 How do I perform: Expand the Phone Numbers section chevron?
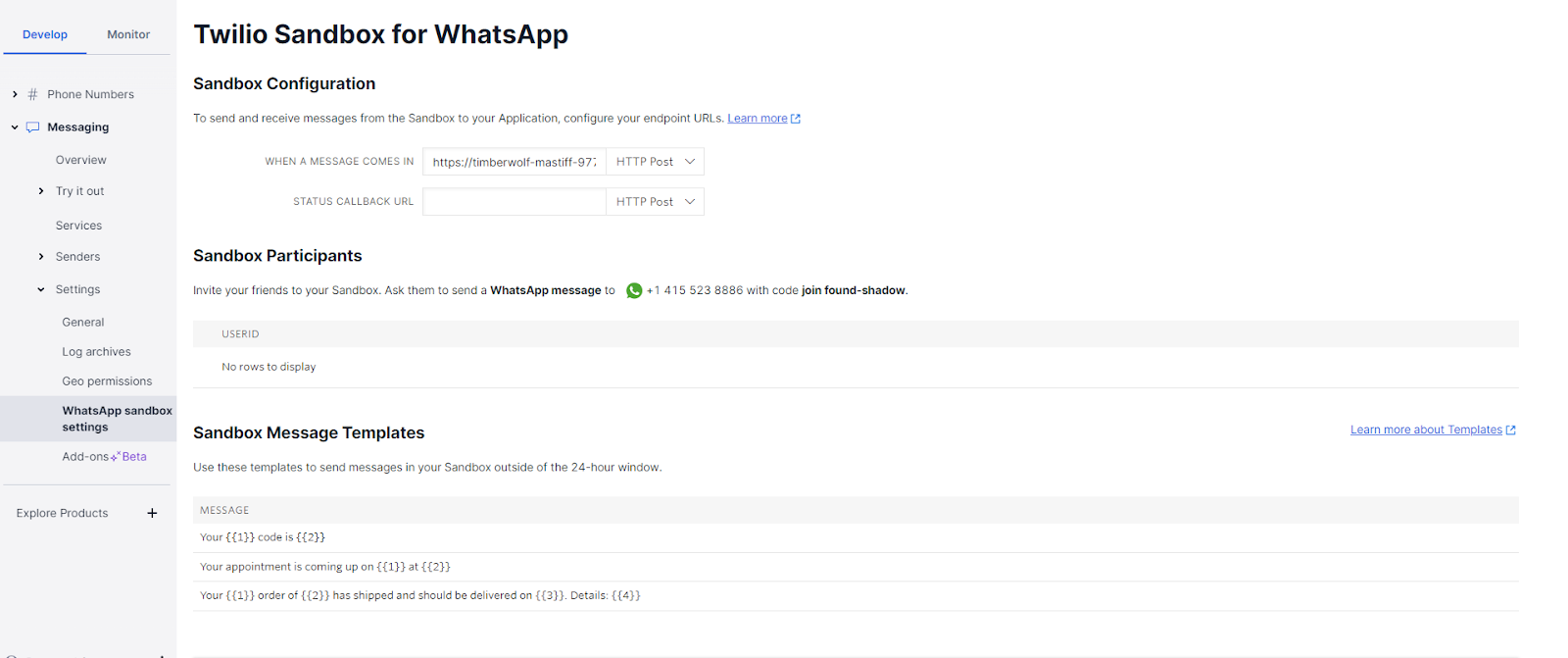15,94
